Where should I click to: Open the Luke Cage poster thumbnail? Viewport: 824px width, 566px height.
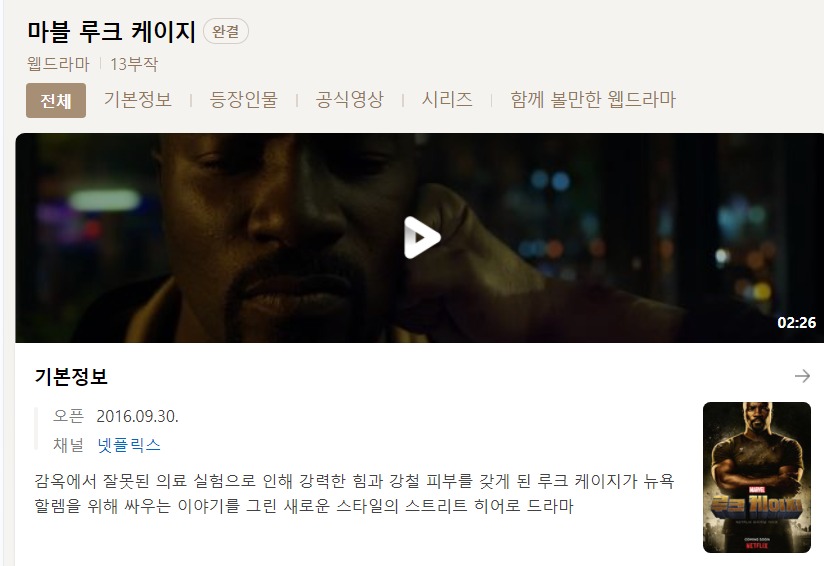[x=757, y=477]
